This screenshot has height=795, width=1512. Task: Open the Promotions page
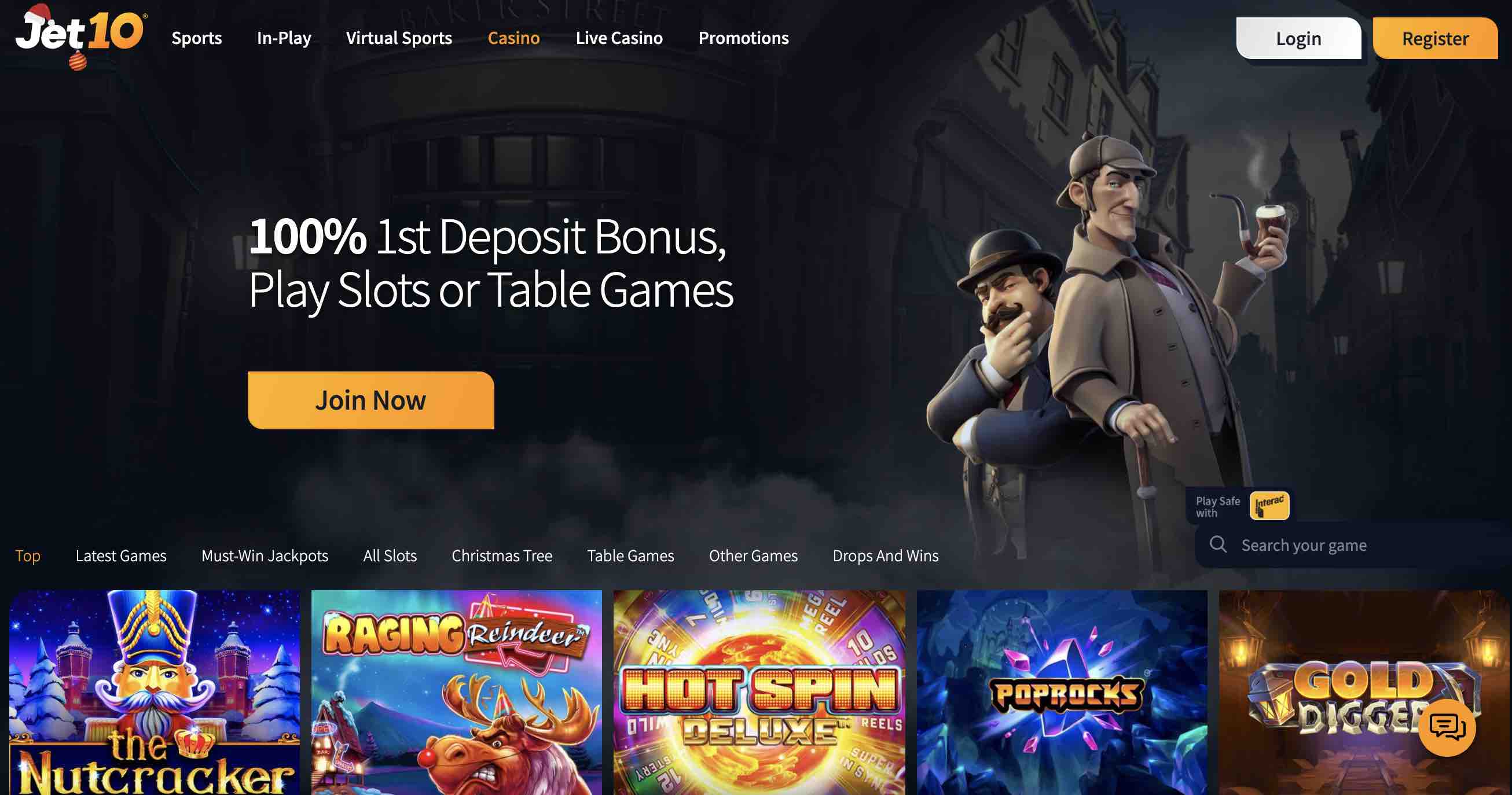pos(743,38)
